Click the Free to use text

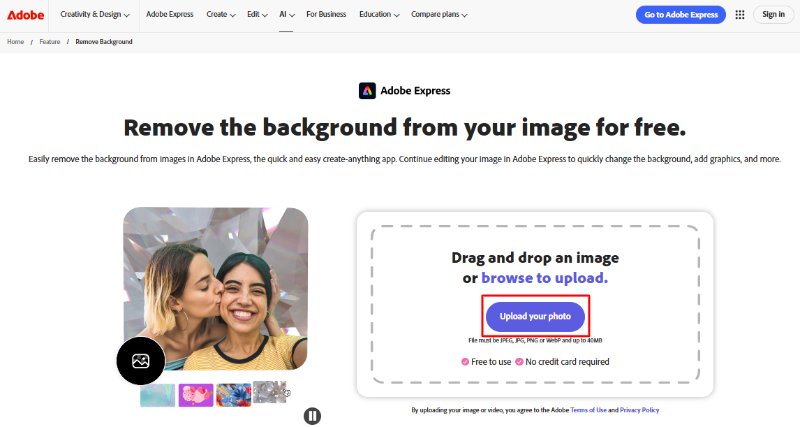pyautogui.click(x=491, y=362)
